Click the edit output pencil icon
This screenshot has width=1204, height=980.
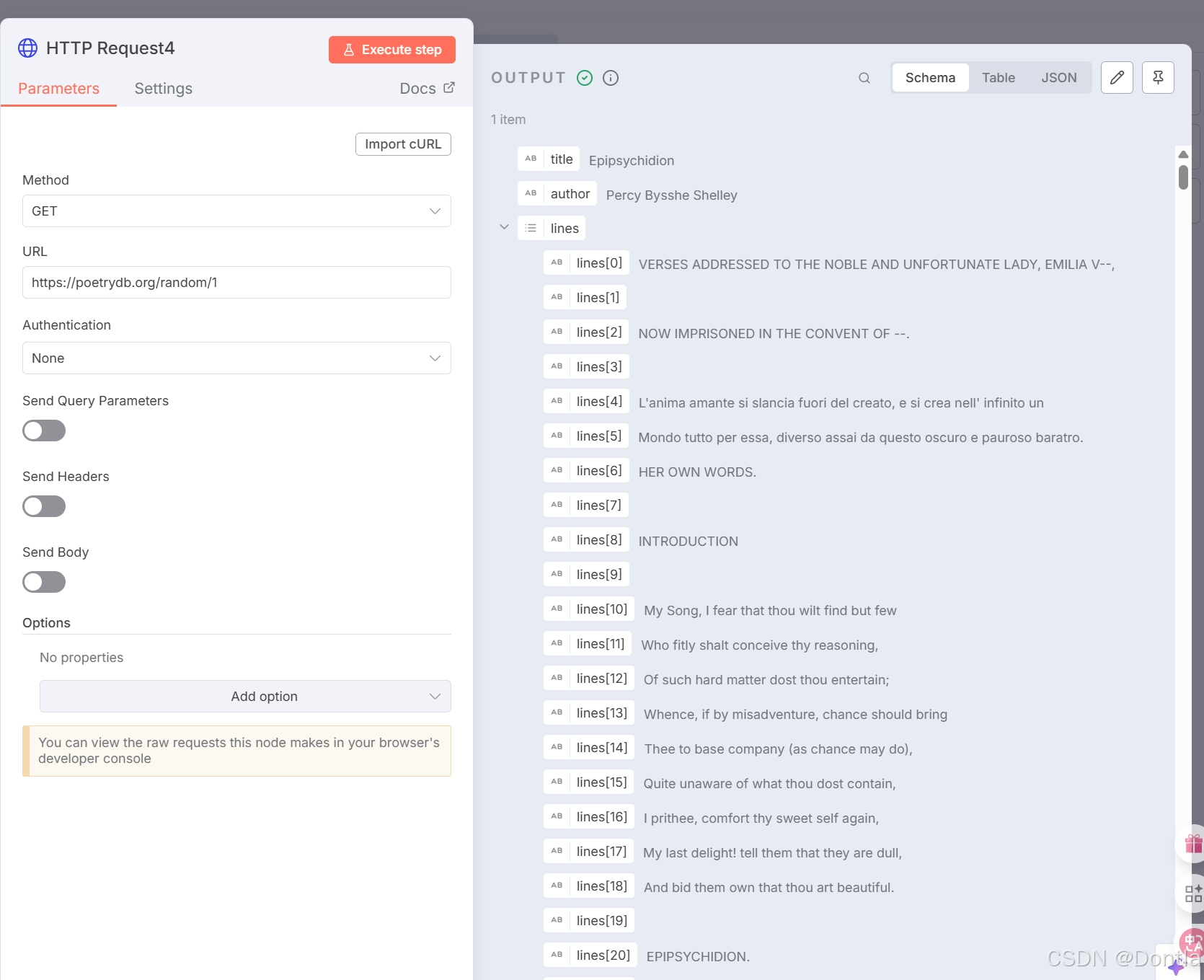coord(1117,78)
